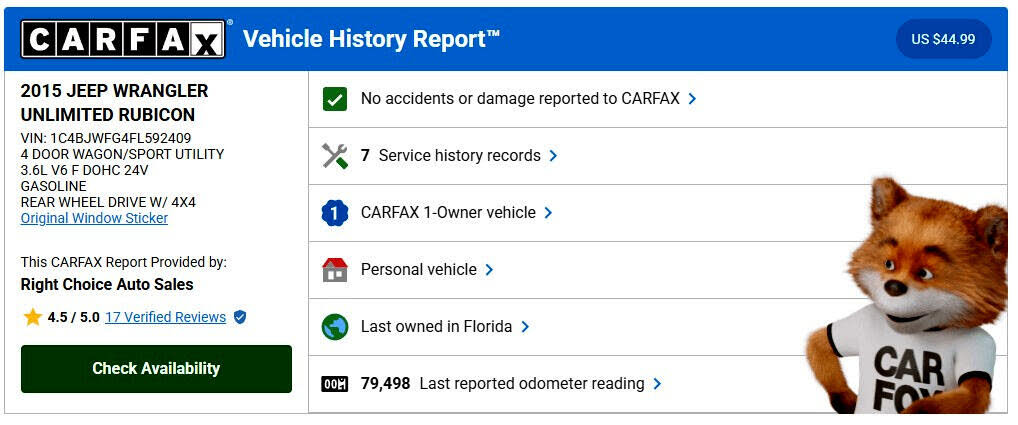The image size is (1018, 425).
Task: Expand Last reported odometer reading chevron
Action: pyautogui.click(x=657, y=384)
